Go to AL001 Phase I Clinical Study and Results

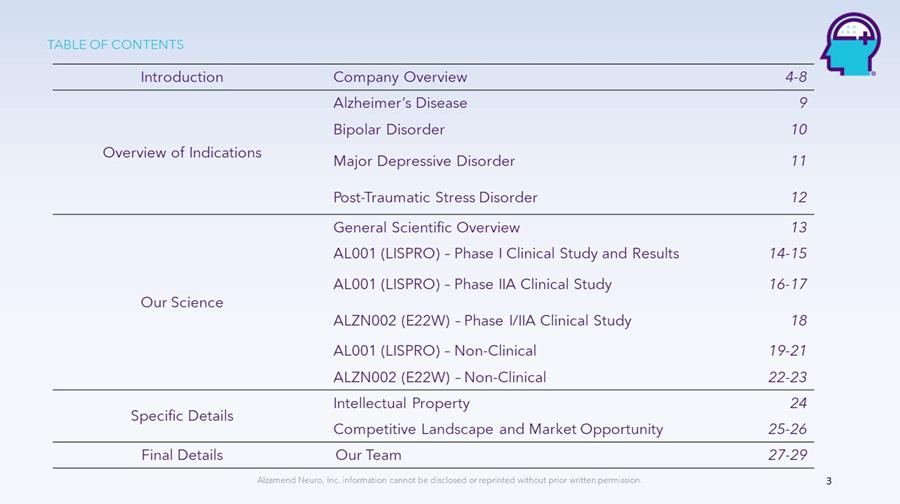pos(506,253)
